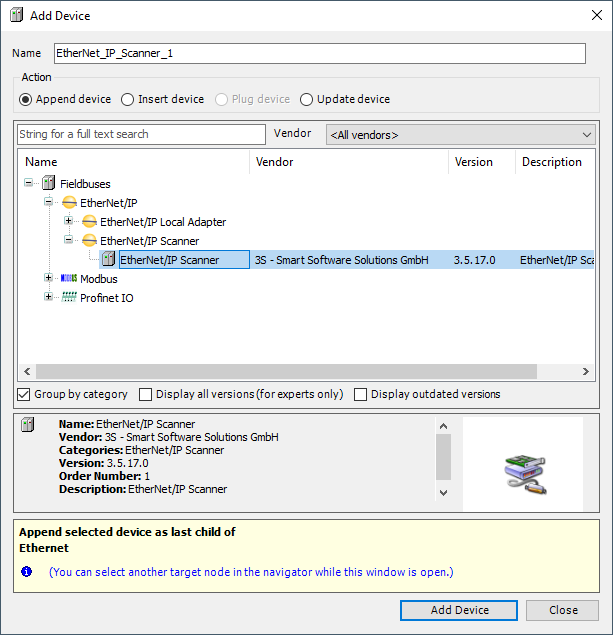The height and width of the screenshot is (635, 613).
Task: Uncheck the Group by category checkbox
Action: [x=25, y=394]
